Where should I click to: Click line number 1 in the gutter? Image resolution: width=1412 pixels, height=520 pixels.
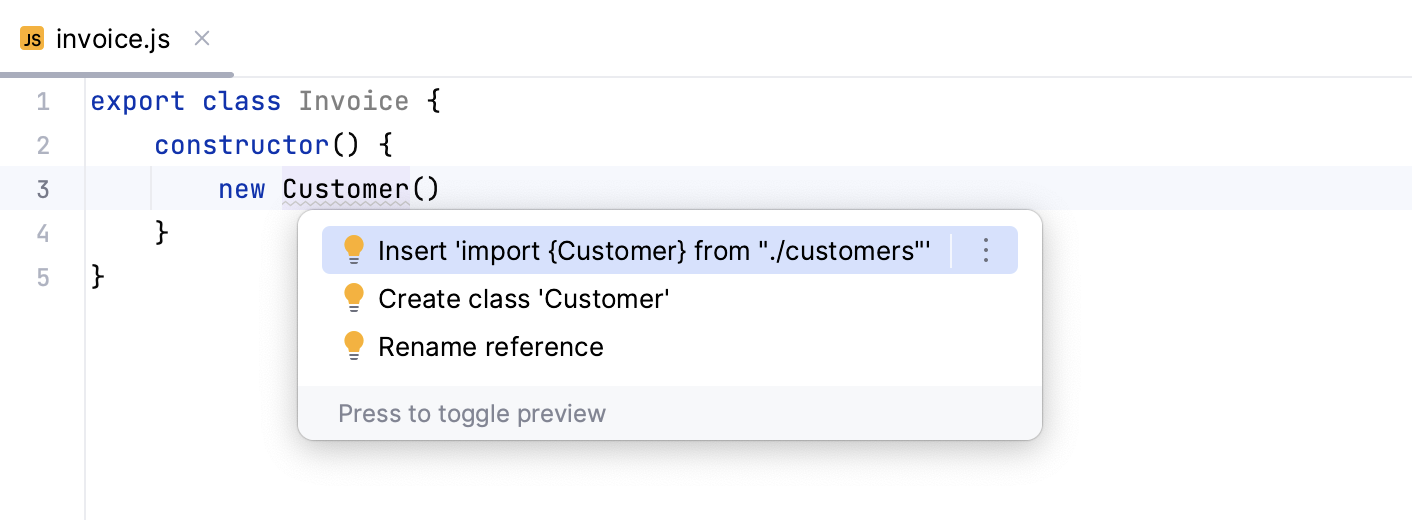pyautogui.click(x=42, y=102)
